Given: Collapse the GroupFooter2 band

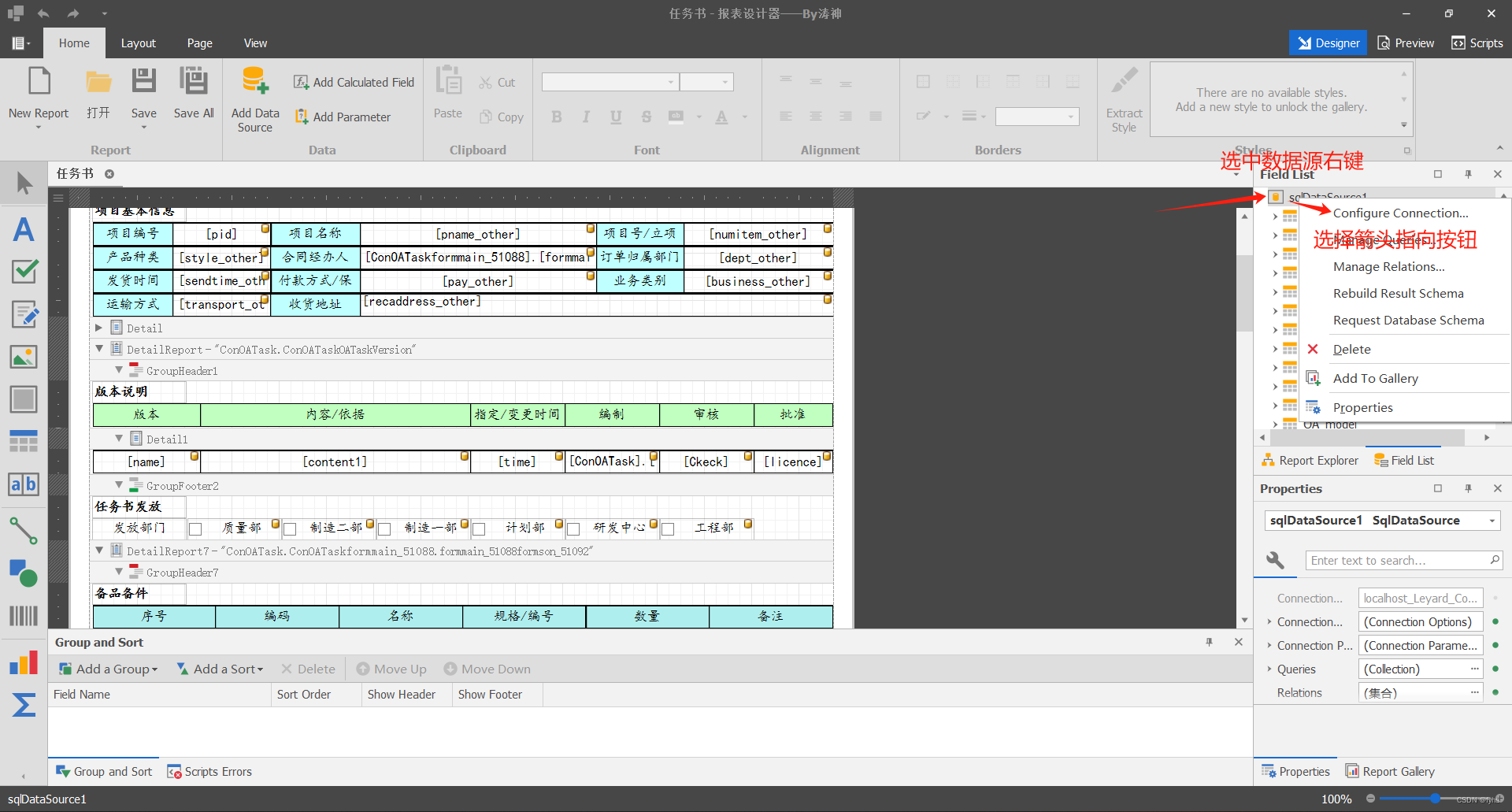Looking at the screenshot, I should [x=119, y=485].
